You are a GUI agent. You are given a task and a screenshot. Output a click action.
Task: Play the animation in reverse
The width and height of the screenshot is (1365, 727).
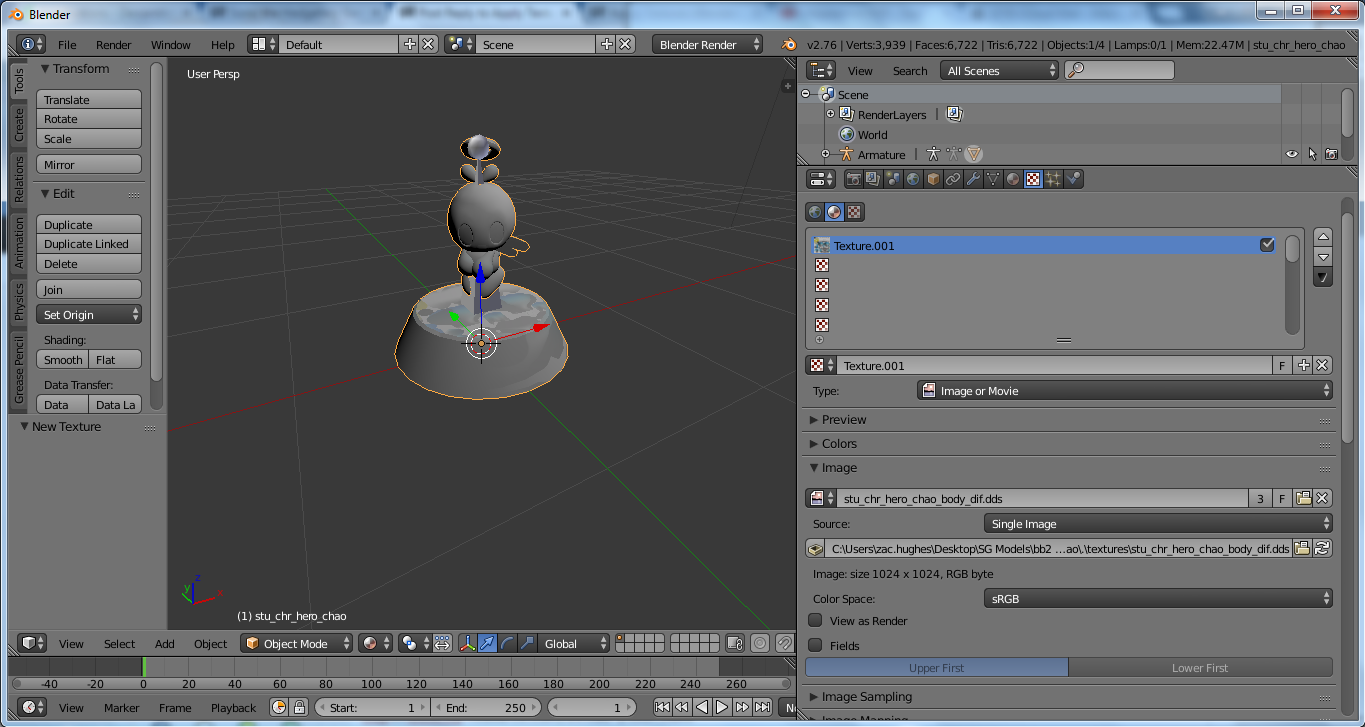click(702, 707)
